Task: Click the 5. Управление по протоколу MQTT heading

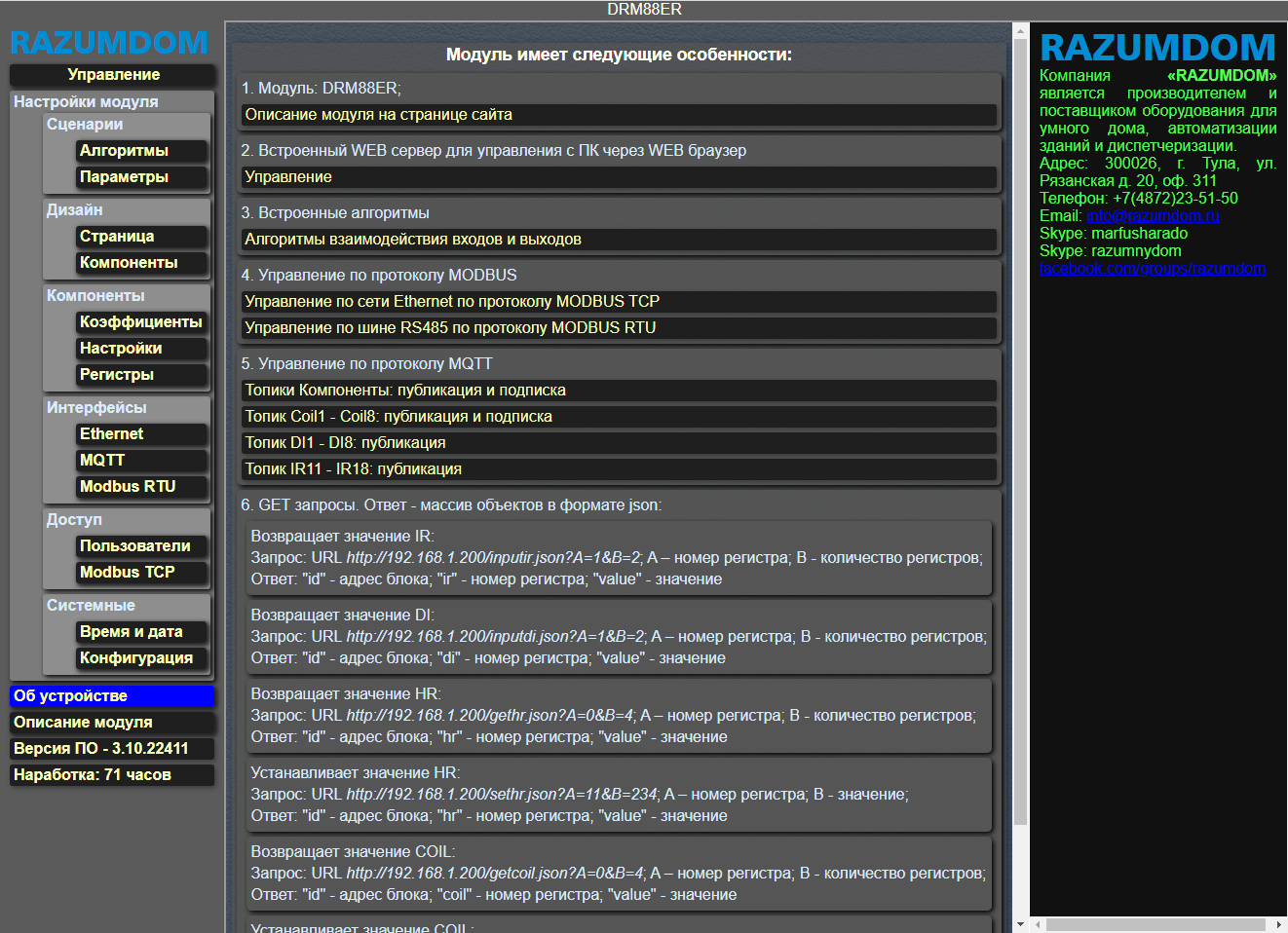Action: (366, 364)
